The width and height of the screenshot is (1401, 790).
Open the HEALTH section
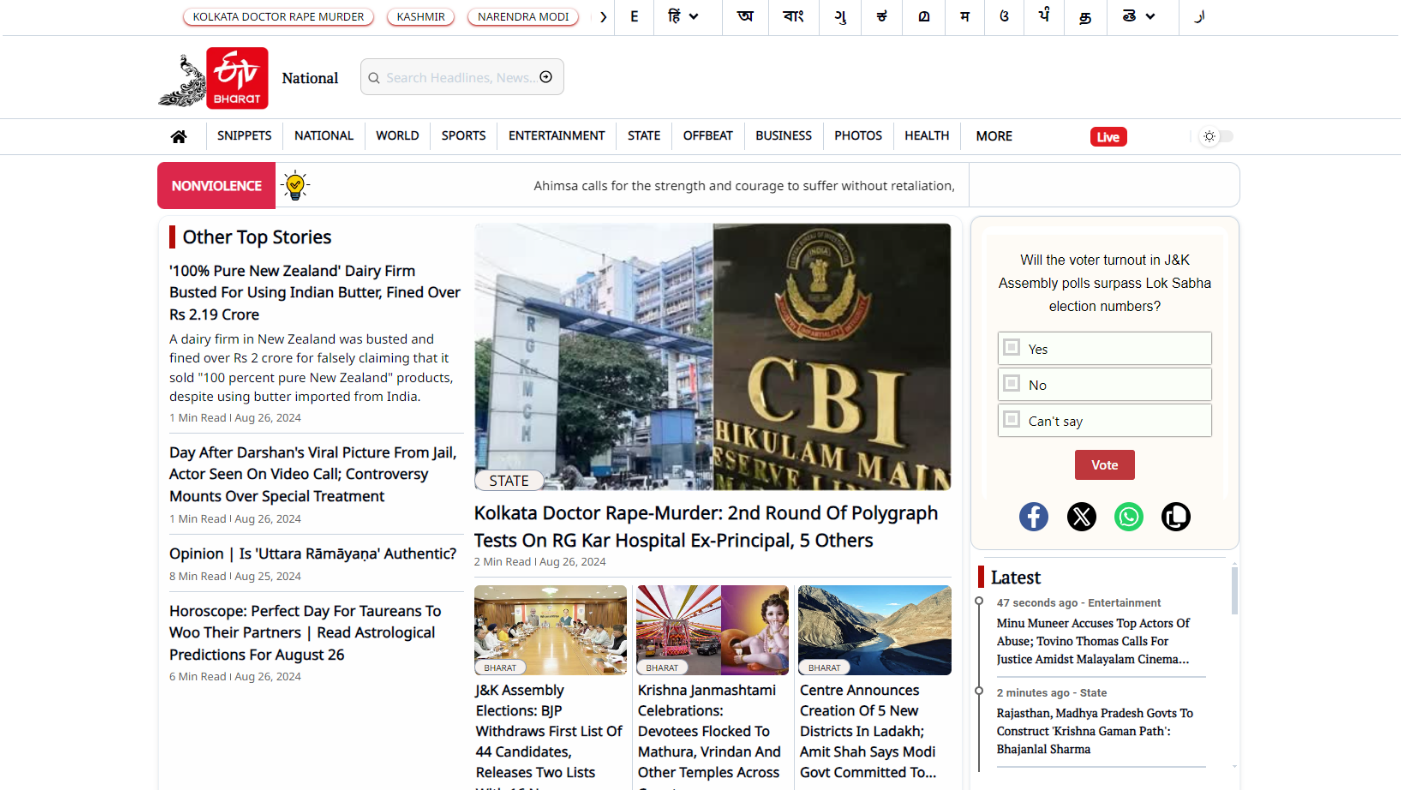click(x=927, y=136)
